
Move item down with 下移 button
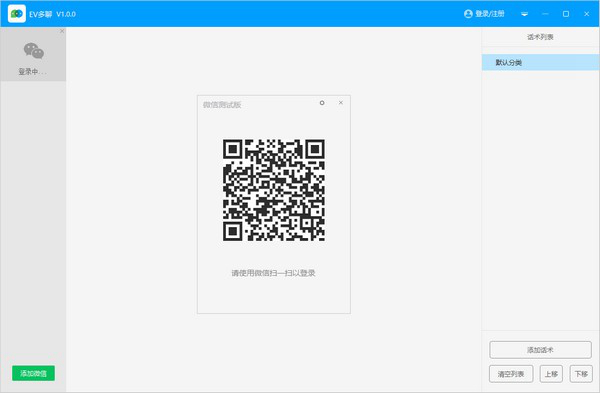(581, 374)
